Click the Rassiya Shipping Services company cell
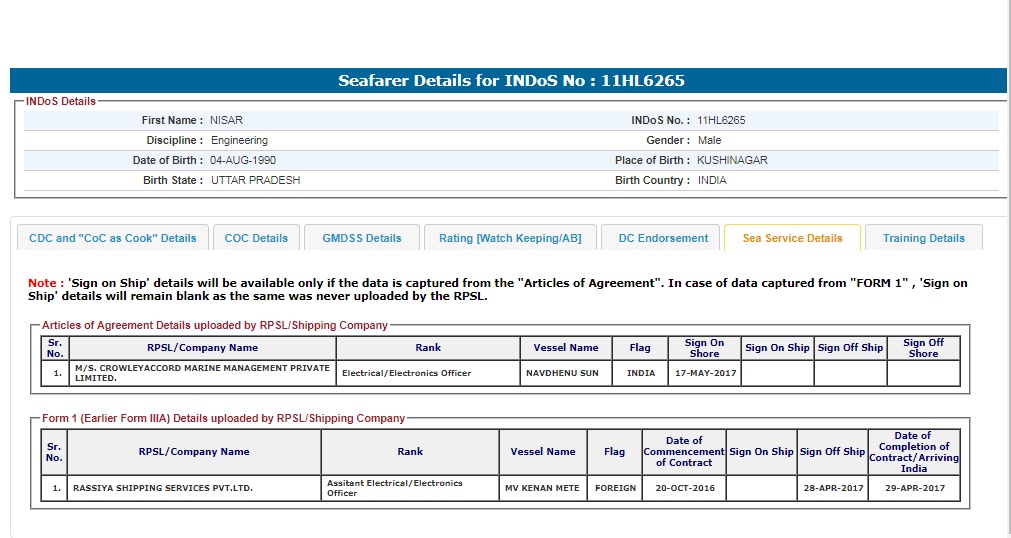The height and width of the screenshot is (538, 1011). 163,488
